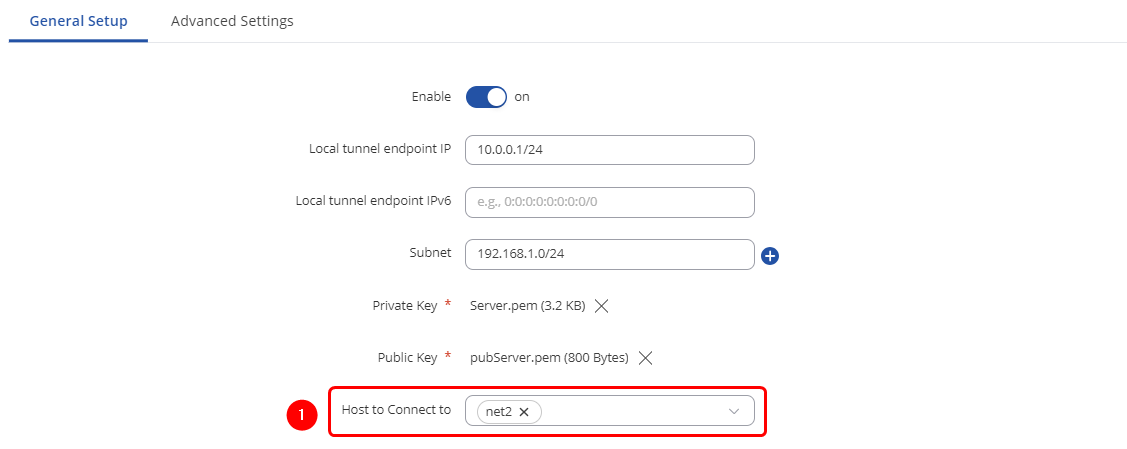Click the Server.pem file name
Image resolution: width=1127 pixels, height=449 pixels.
(527, 306)
